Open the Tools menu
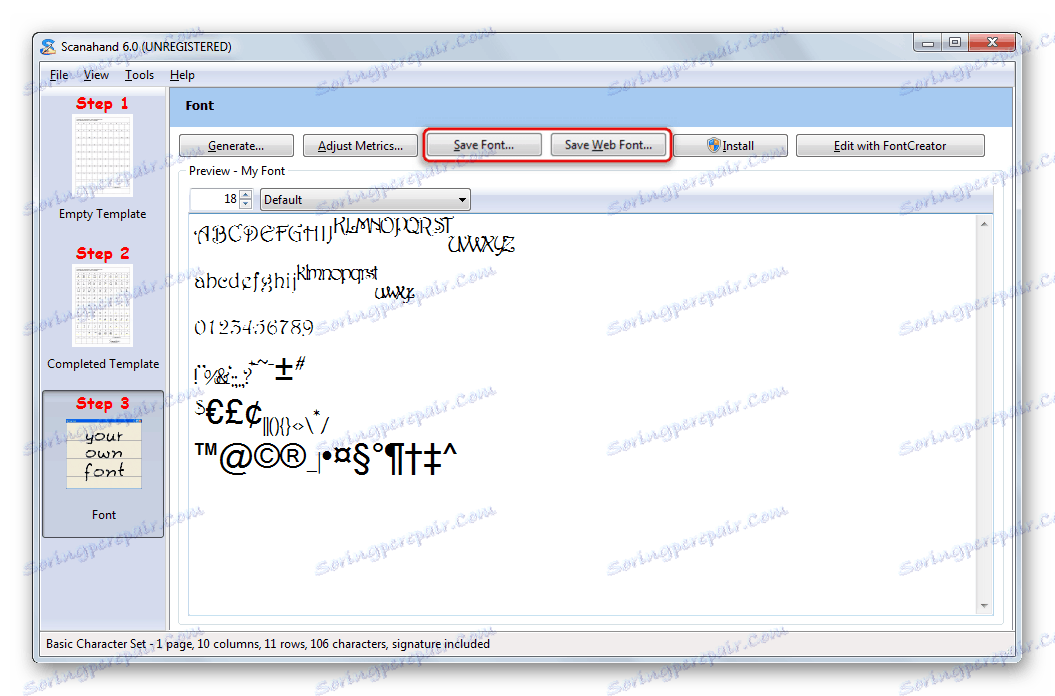 click(139, 75)
